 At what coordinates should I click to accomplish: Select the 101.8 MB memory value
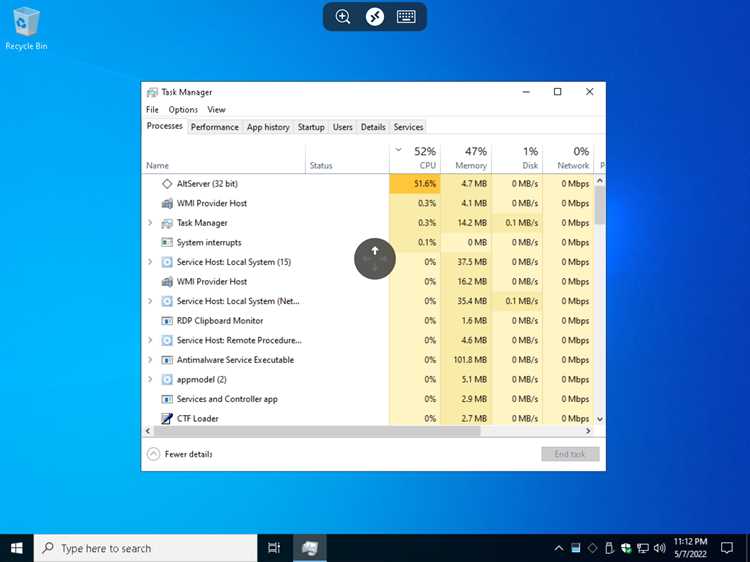(470, 360)
